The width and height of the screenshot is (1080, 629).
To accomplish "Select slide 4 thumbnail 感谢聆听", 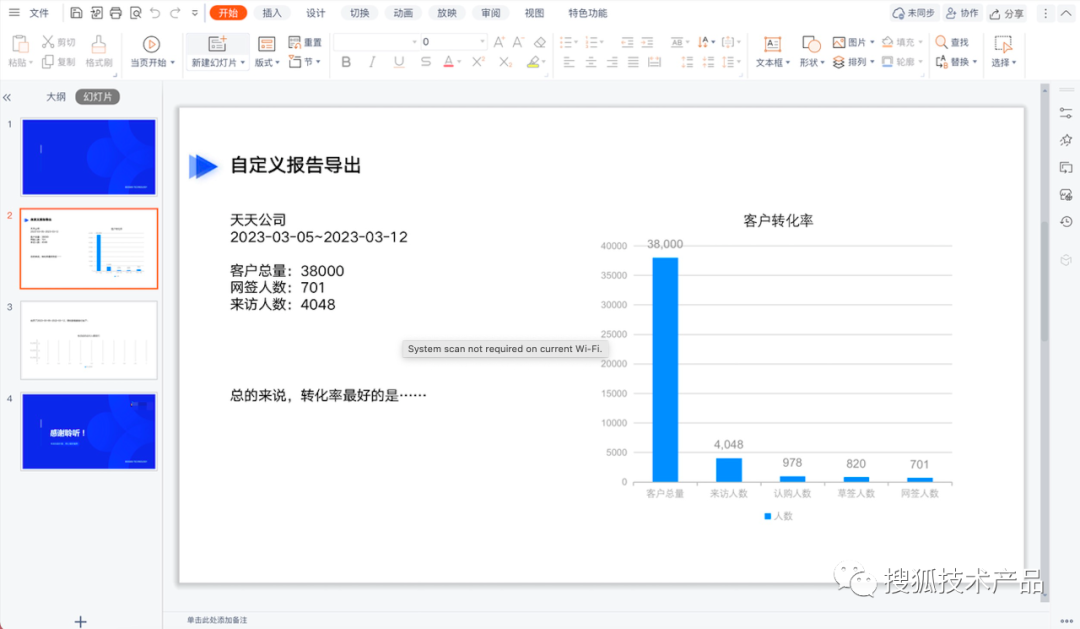I will [89, 431].
